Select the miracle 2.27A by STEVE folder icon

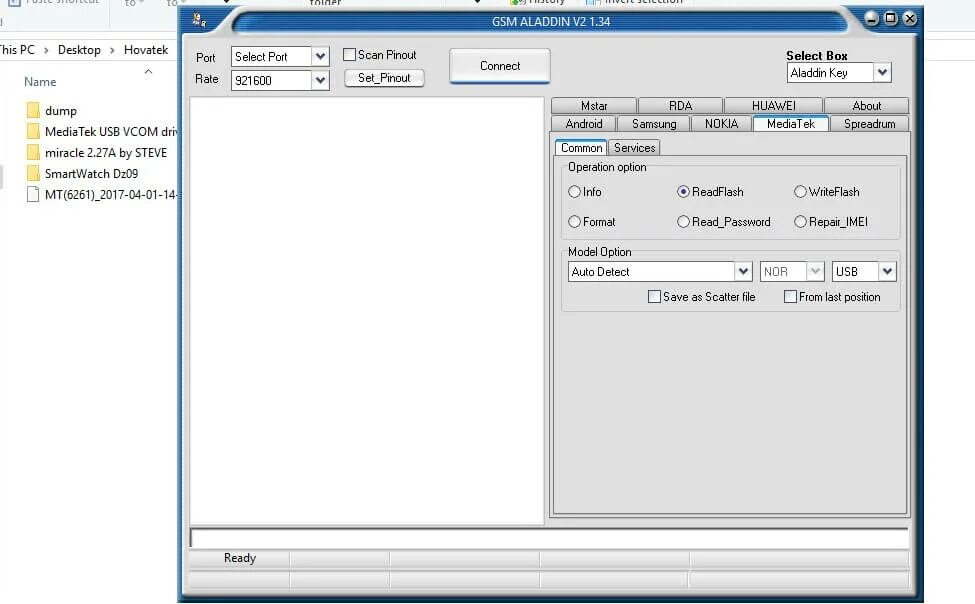(34, 153)
